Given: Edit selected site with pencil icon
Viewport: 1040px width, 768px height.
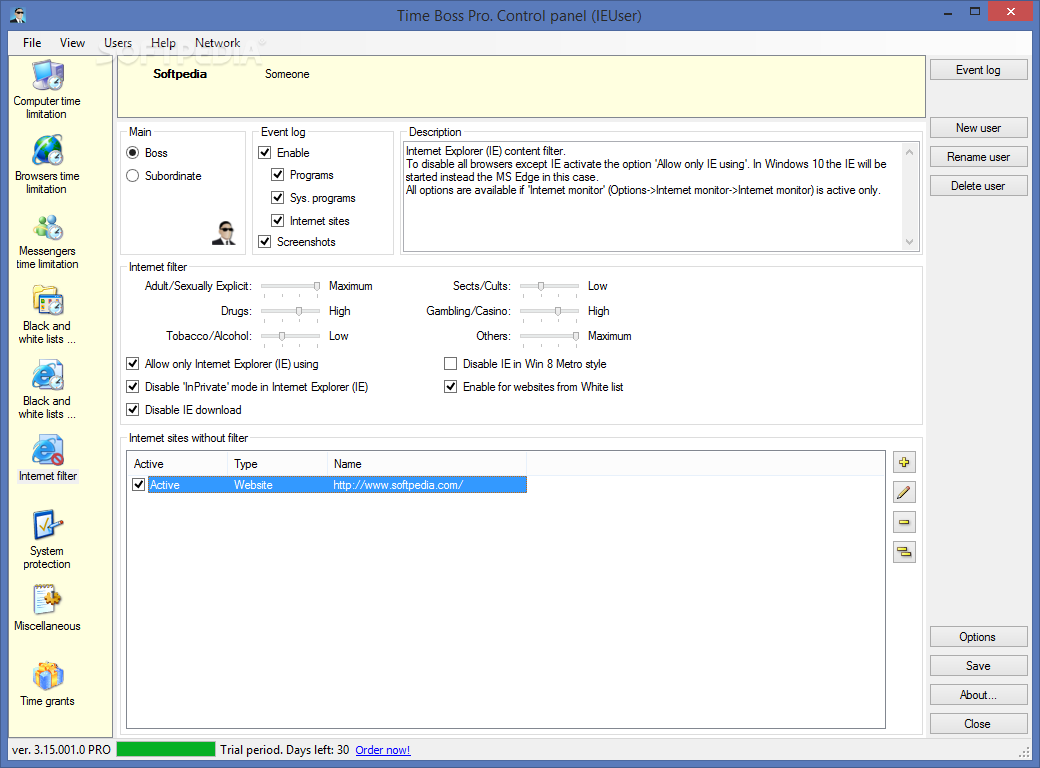Looking at the screenshot, I should (x=904, y=492).
